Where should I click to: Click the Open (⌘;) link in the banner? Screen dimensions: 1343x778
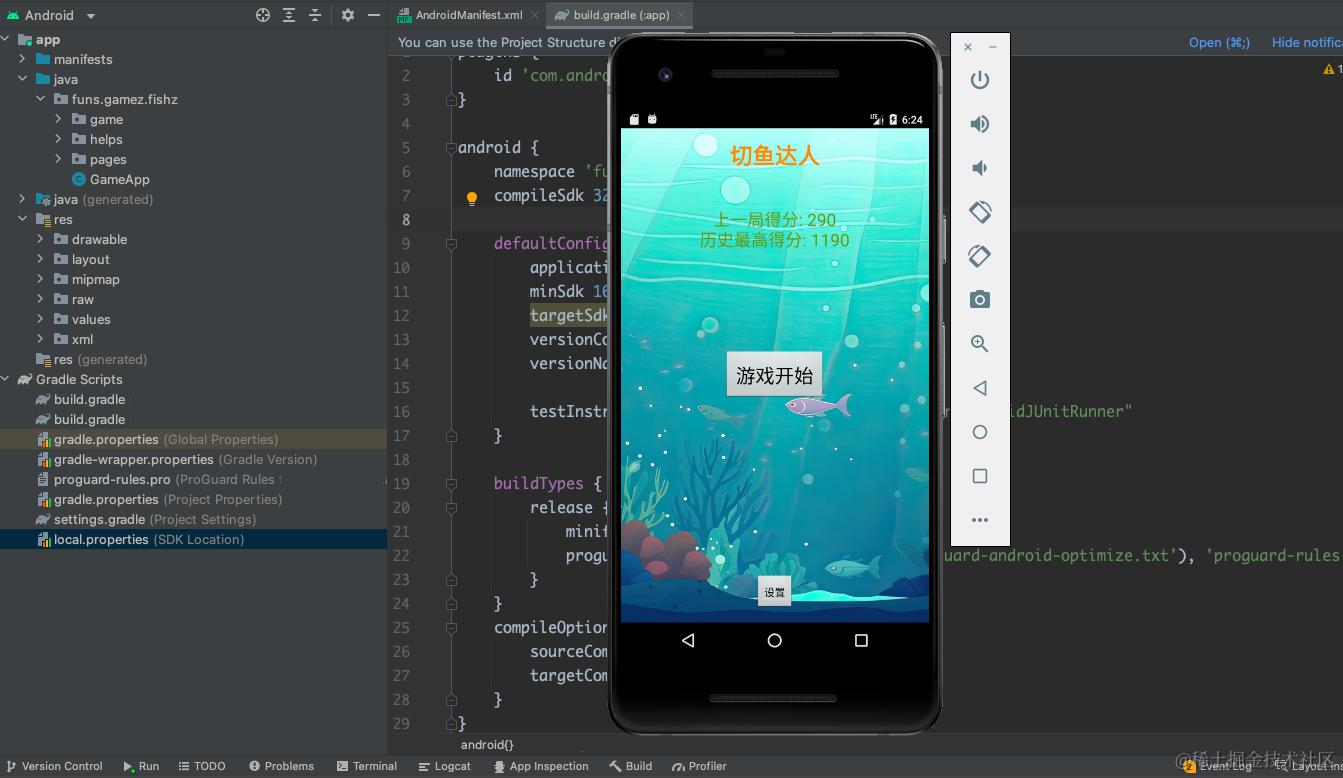pos(1219,43)
